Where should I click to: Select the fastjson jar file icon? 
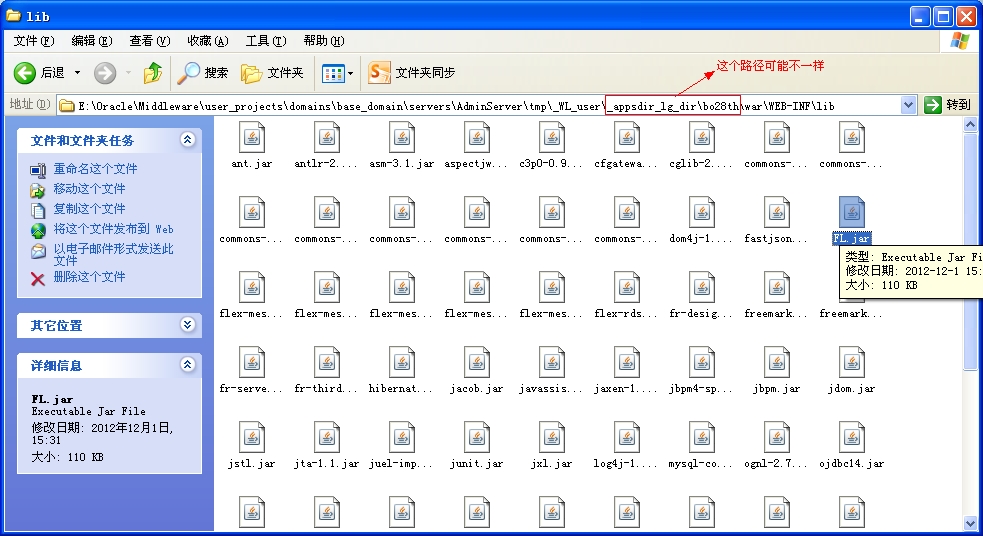click(x=777, y=212)
